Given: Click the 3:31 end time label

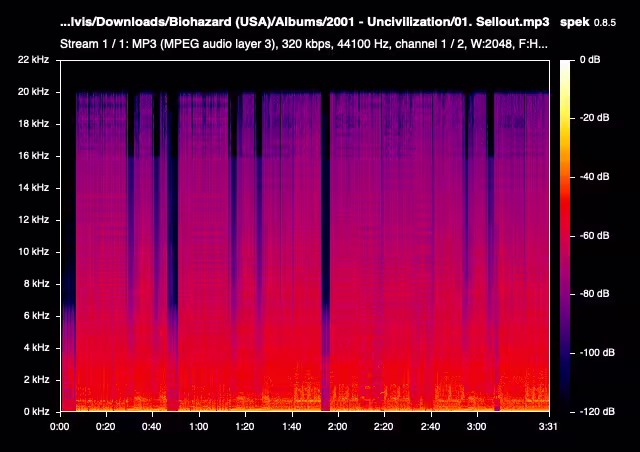Looking at the screenshot, I should 548,427.
